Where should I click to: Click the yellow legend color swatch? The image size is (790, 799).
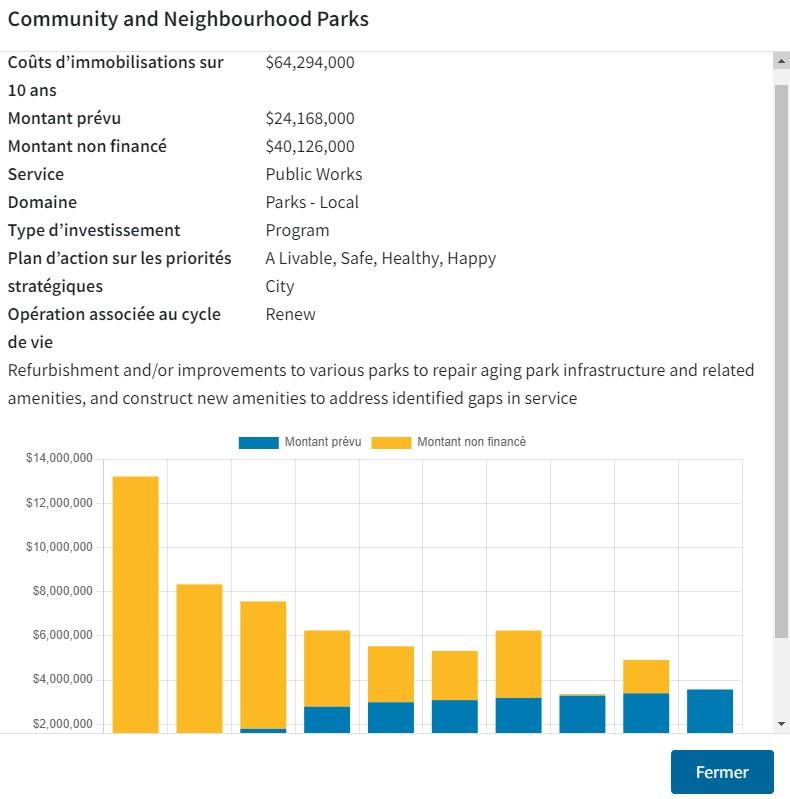click(391, 442)
